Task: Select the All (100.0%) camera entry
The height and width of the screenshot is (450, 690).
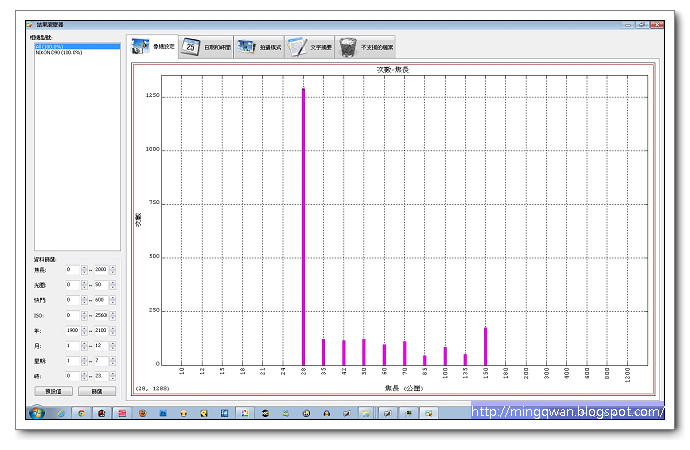Action: pos(77,46)
